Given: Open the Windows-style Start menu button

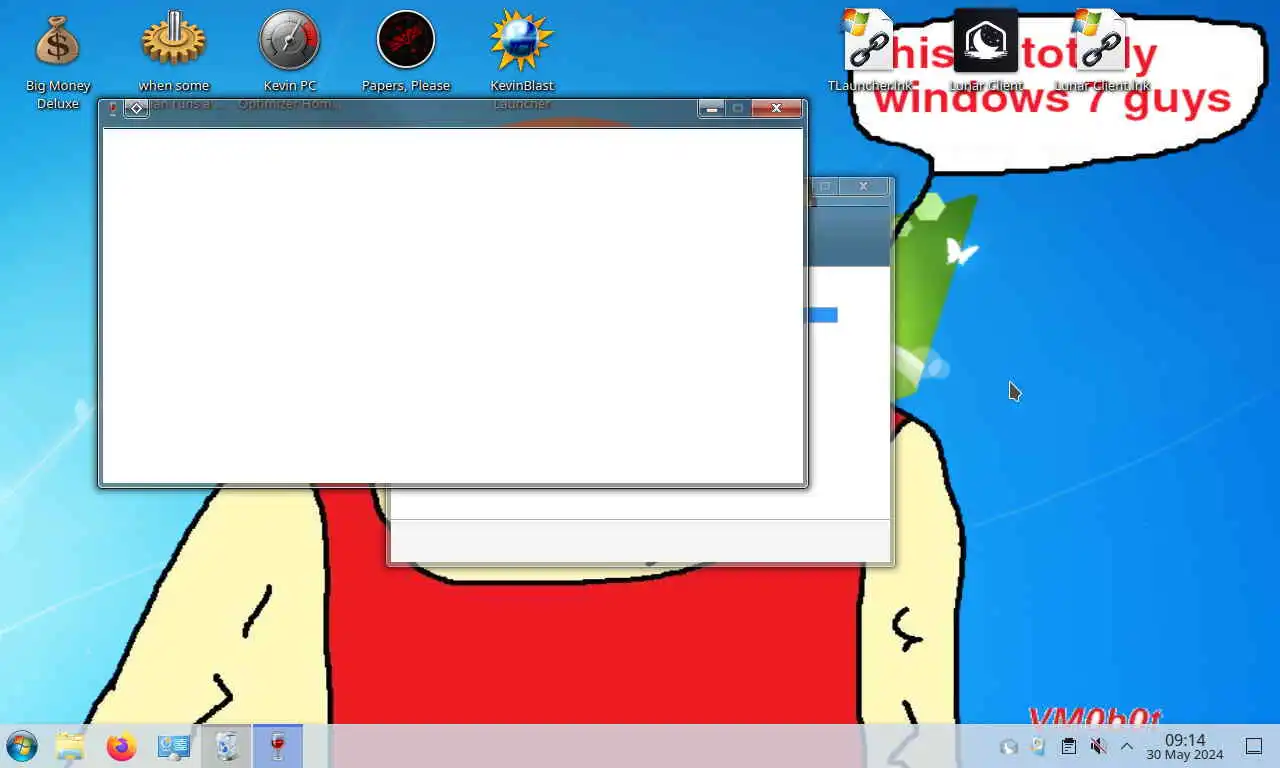Looking at the screenshot, I should 22,746.
